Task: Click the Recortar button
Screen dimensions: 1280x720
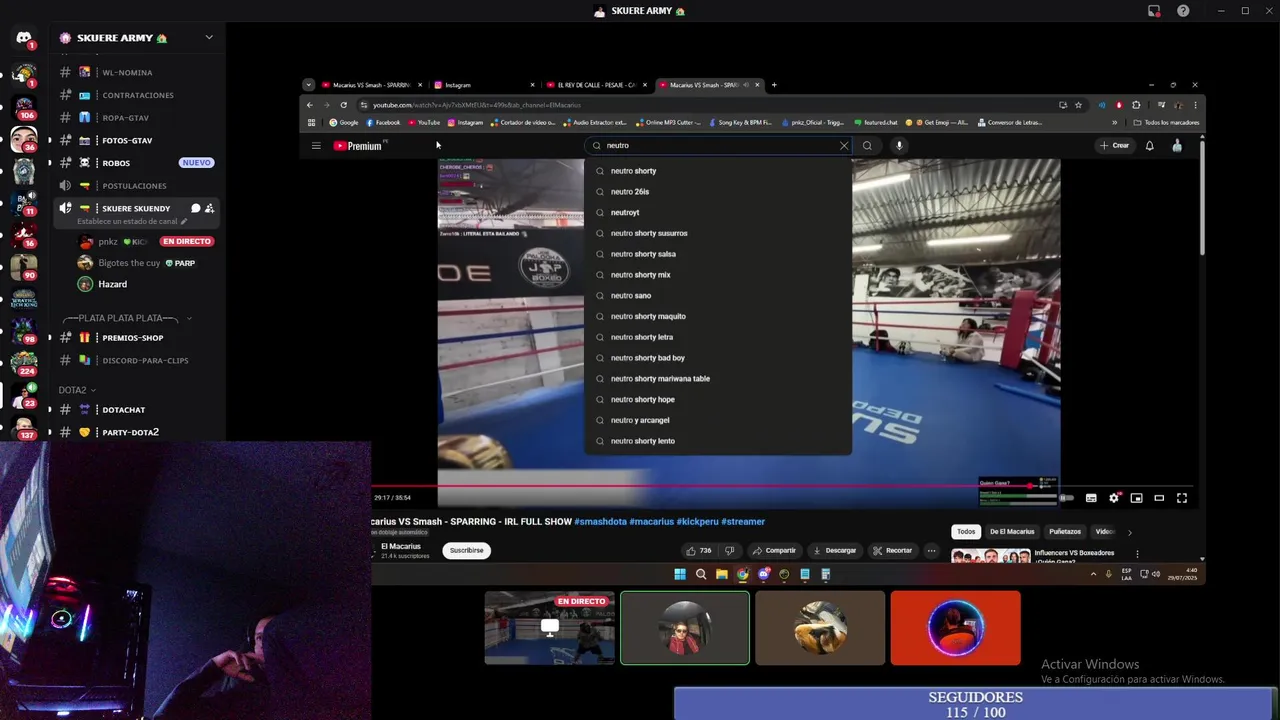Action: point(893,550)
